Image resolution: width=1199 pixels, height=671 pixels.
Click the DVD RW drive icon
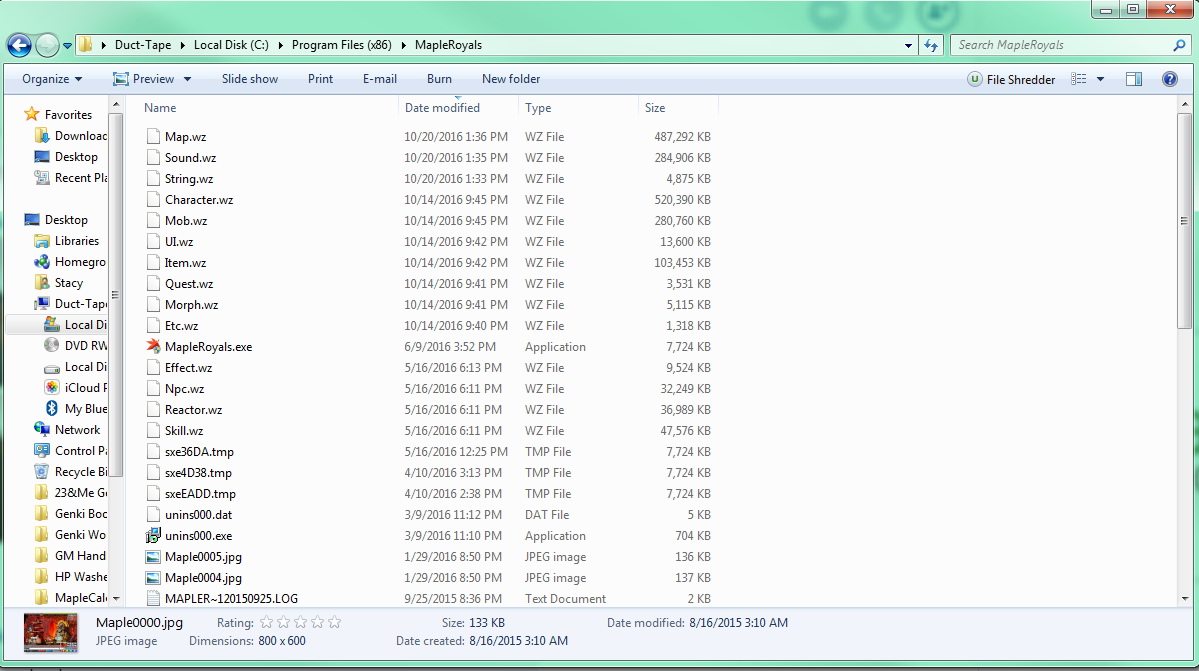coord(52,345)
